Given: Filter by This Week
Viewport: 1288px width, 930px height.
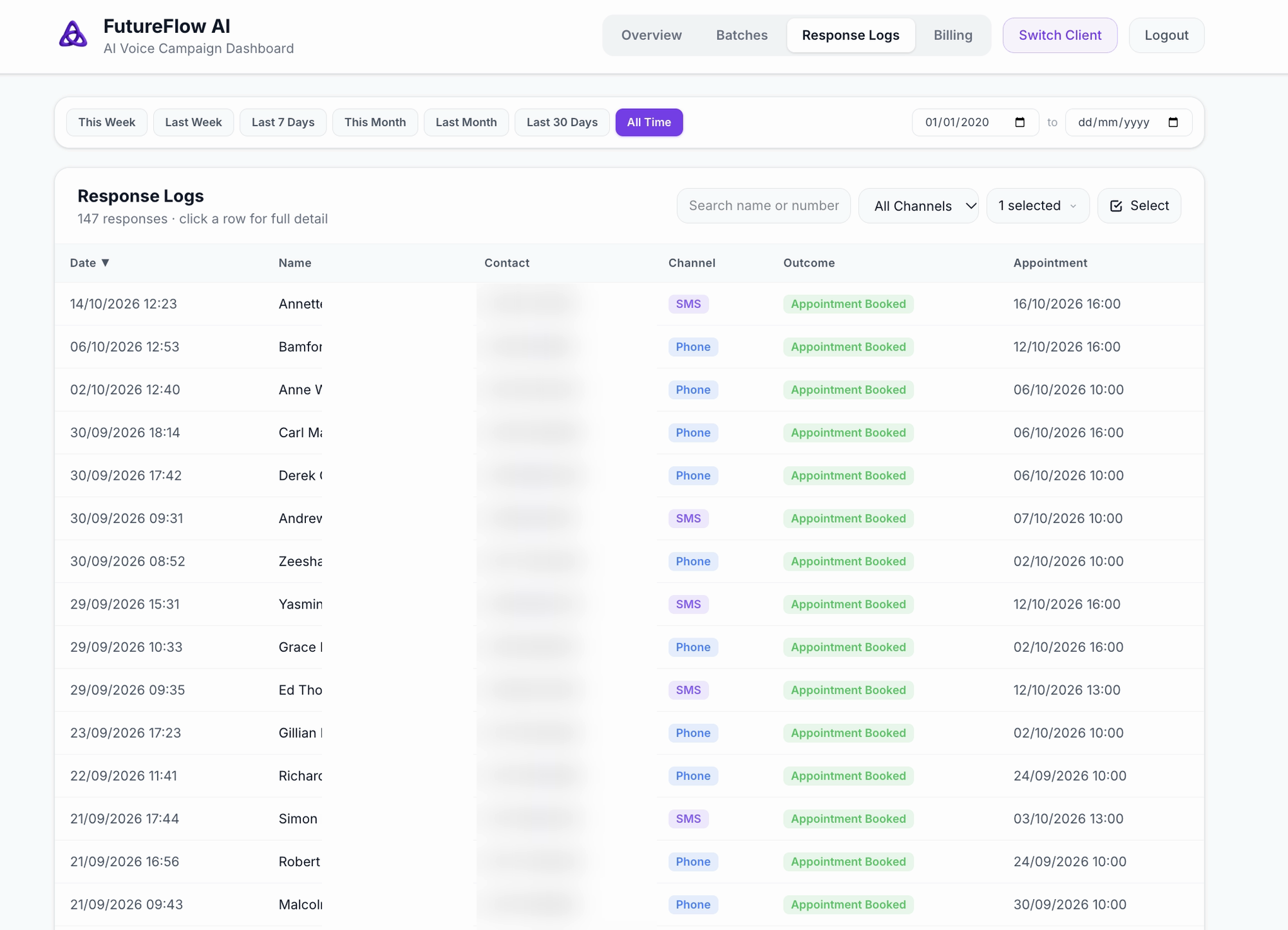Looking at the screenshot, I should [107, 122].
